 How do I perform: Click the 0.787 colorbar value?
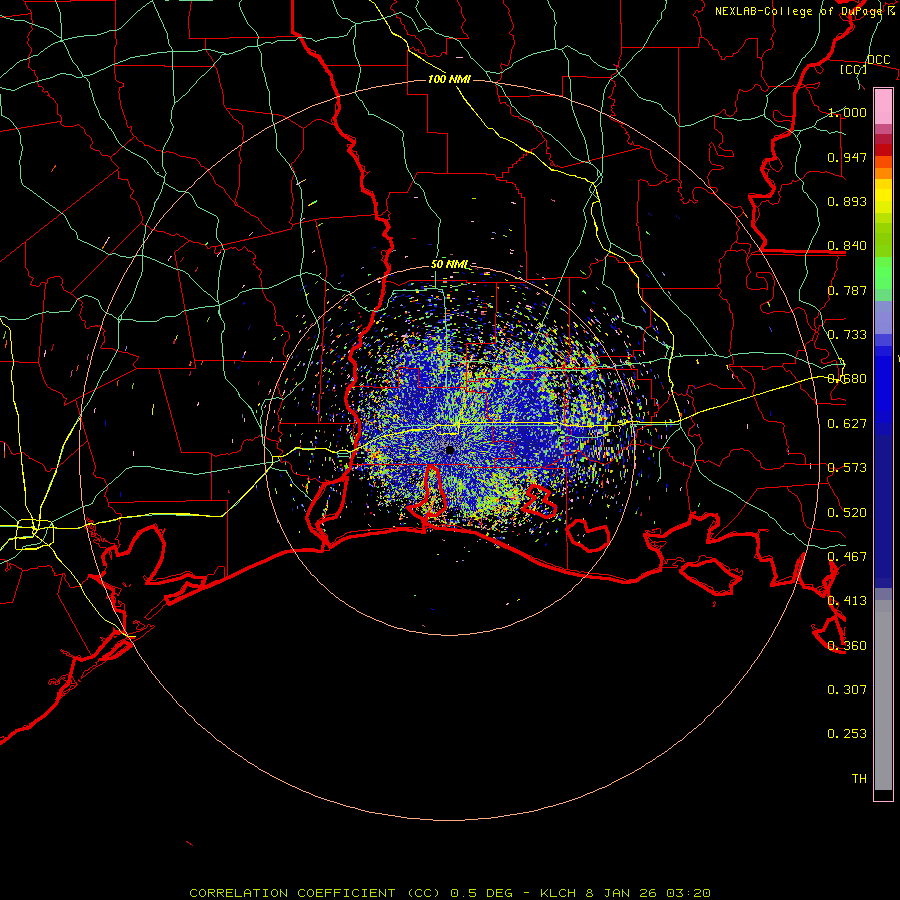tap(847, 290)
